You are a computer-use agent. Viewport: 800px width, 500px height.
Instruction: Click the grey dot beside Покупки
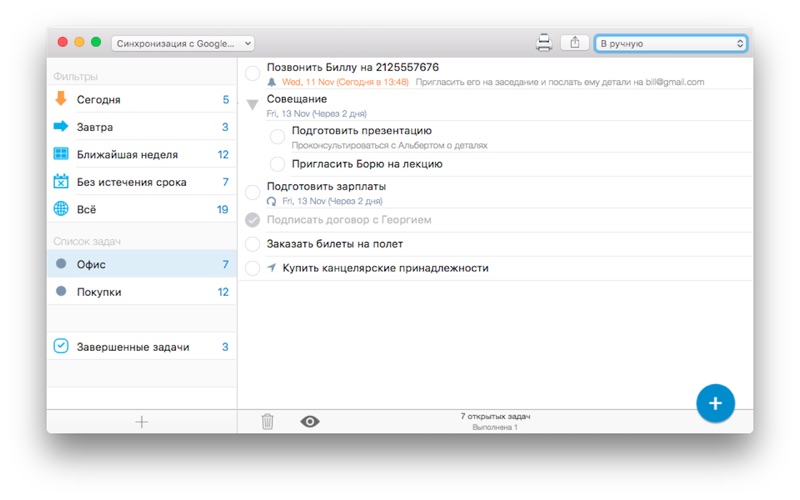click(61, 291)
